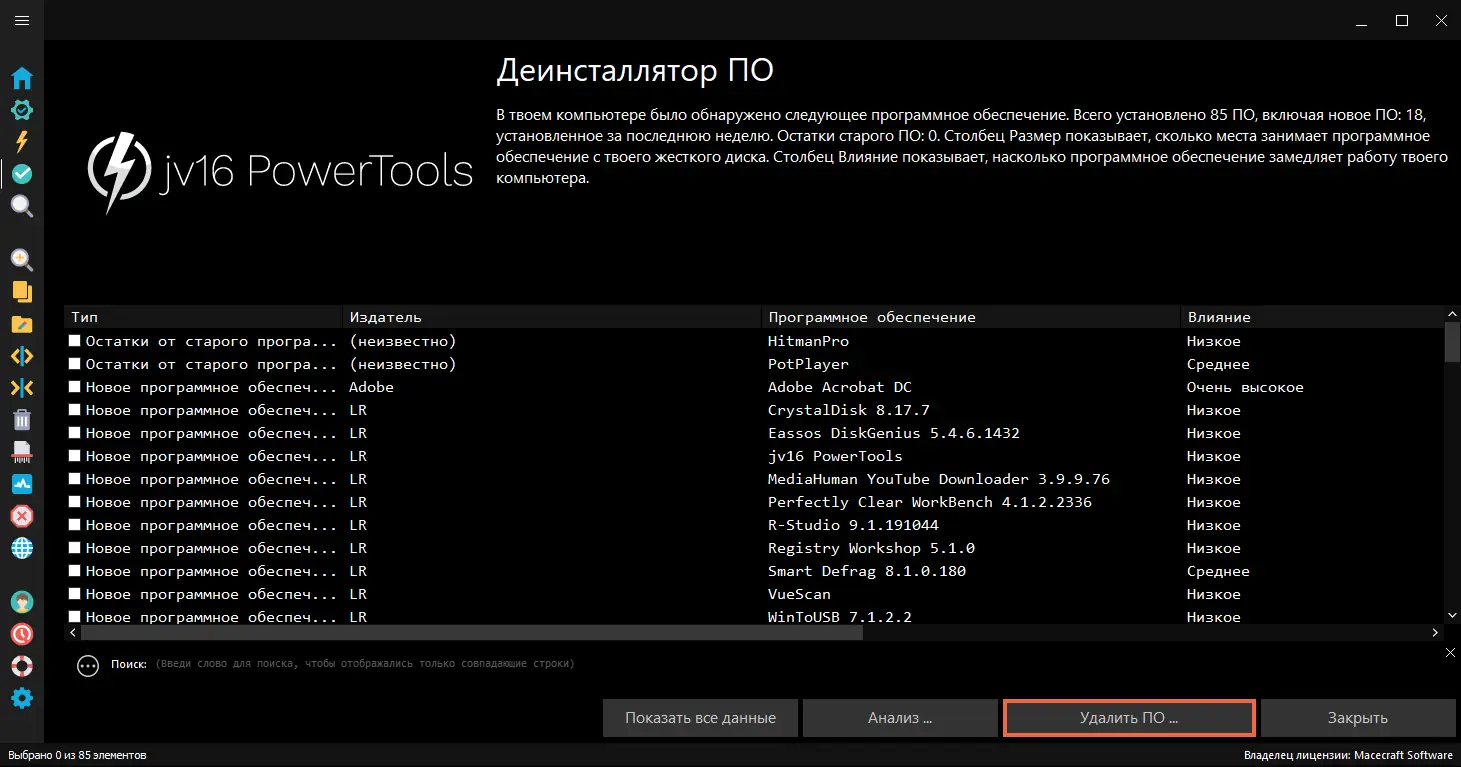Click the "Удалить ПО ..." button

(x=1129, y=718)
